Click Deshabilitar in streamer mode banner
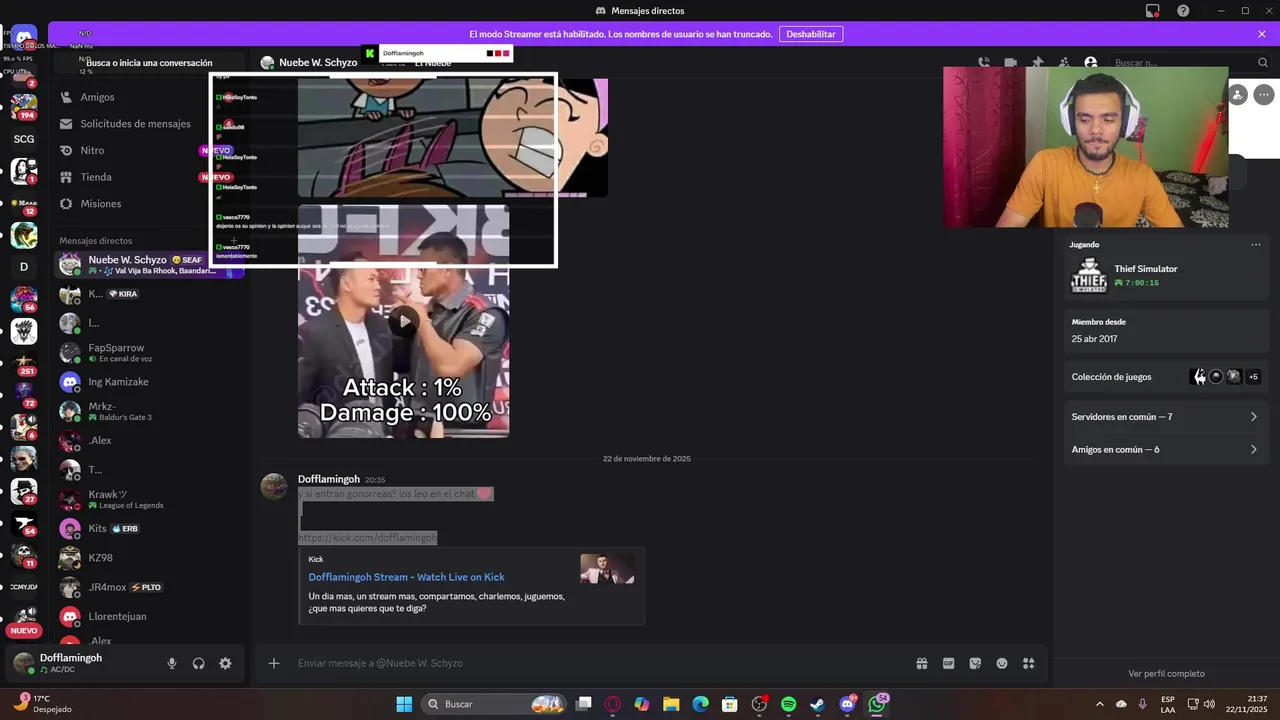 (x=811, y=34)
